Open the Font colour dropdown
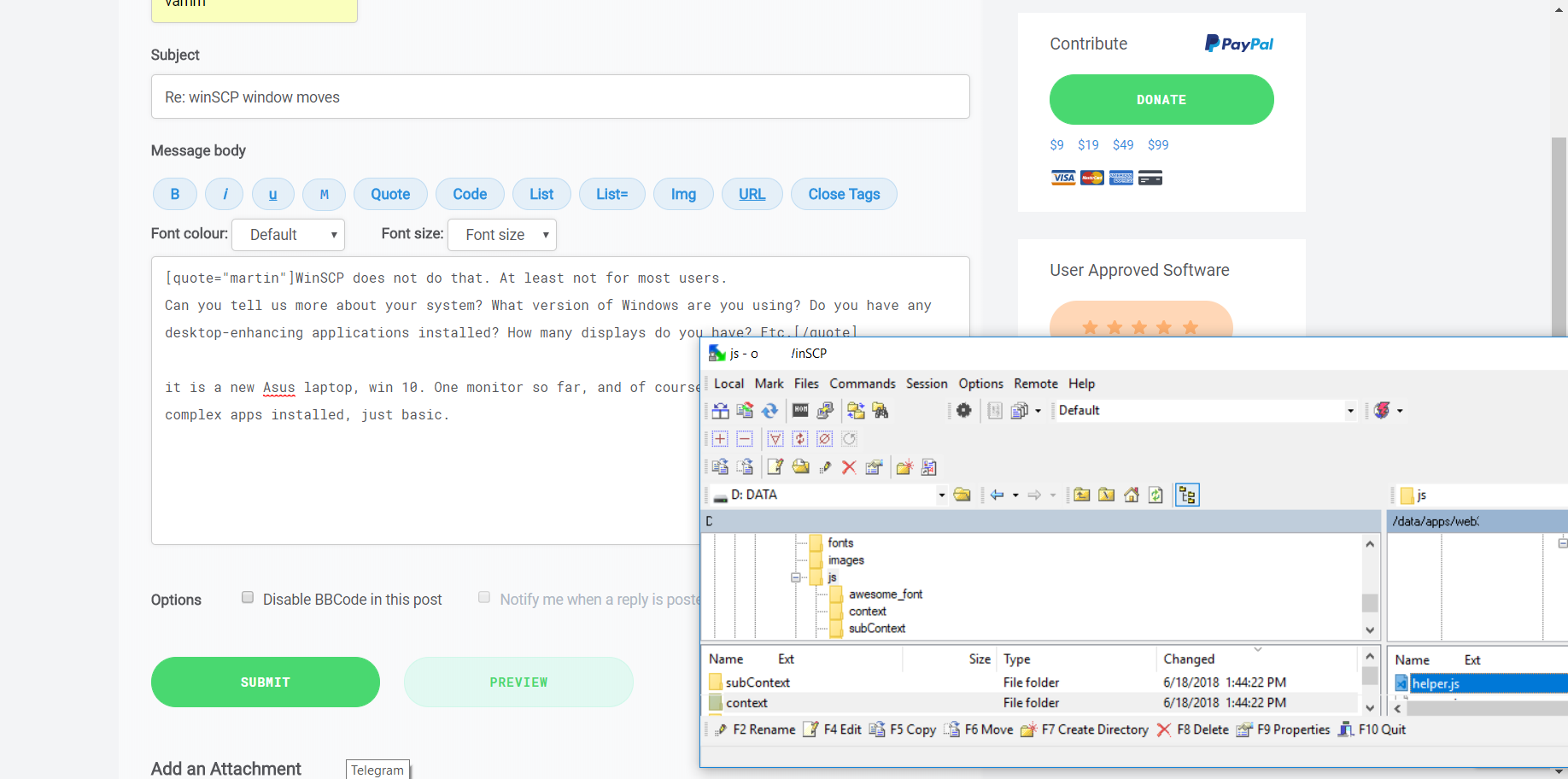 tap(289, 235)
